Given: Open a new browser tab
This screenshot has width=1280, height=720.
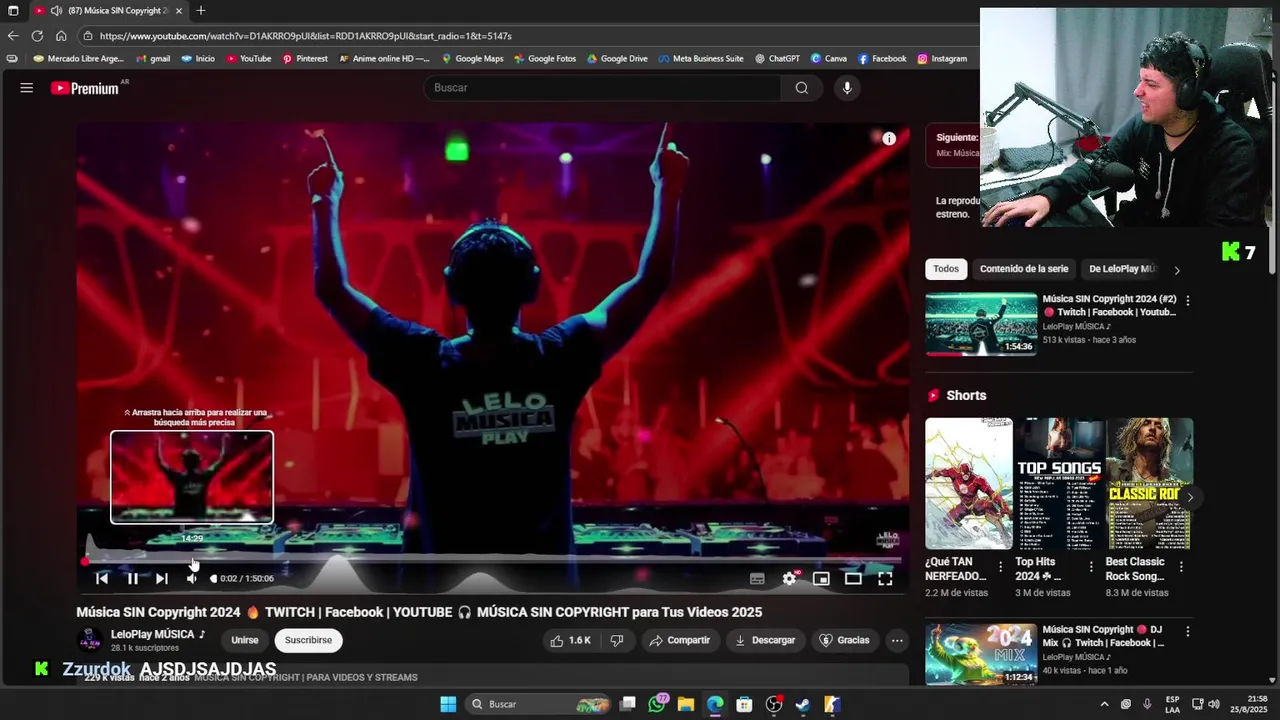Looking at the screenshot, I should pos(201,11).
